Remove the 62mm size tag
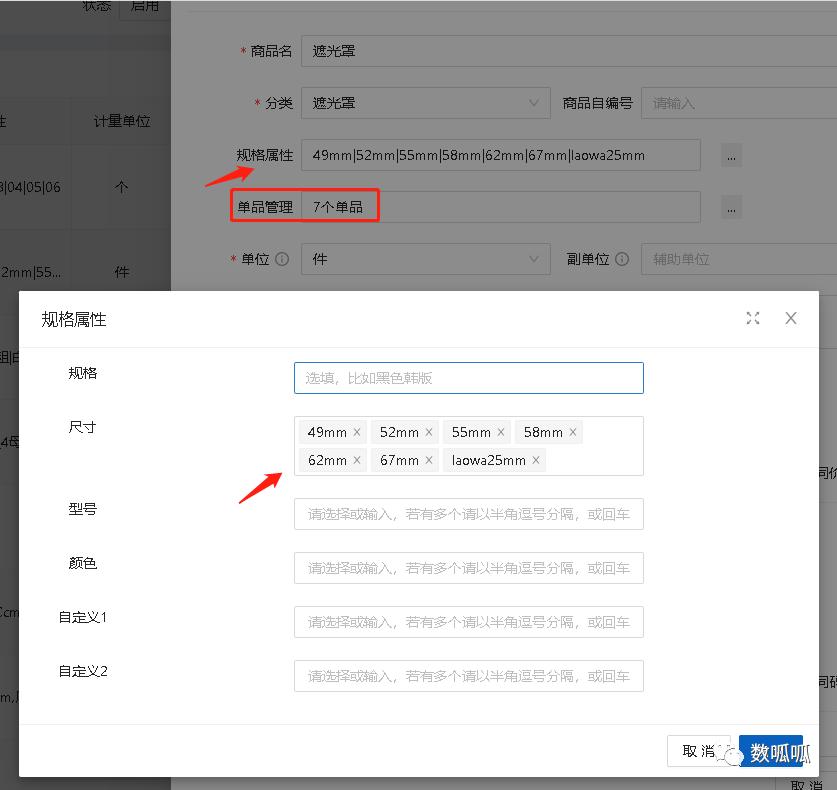This screenshot has height=790, width=837. 358,460
